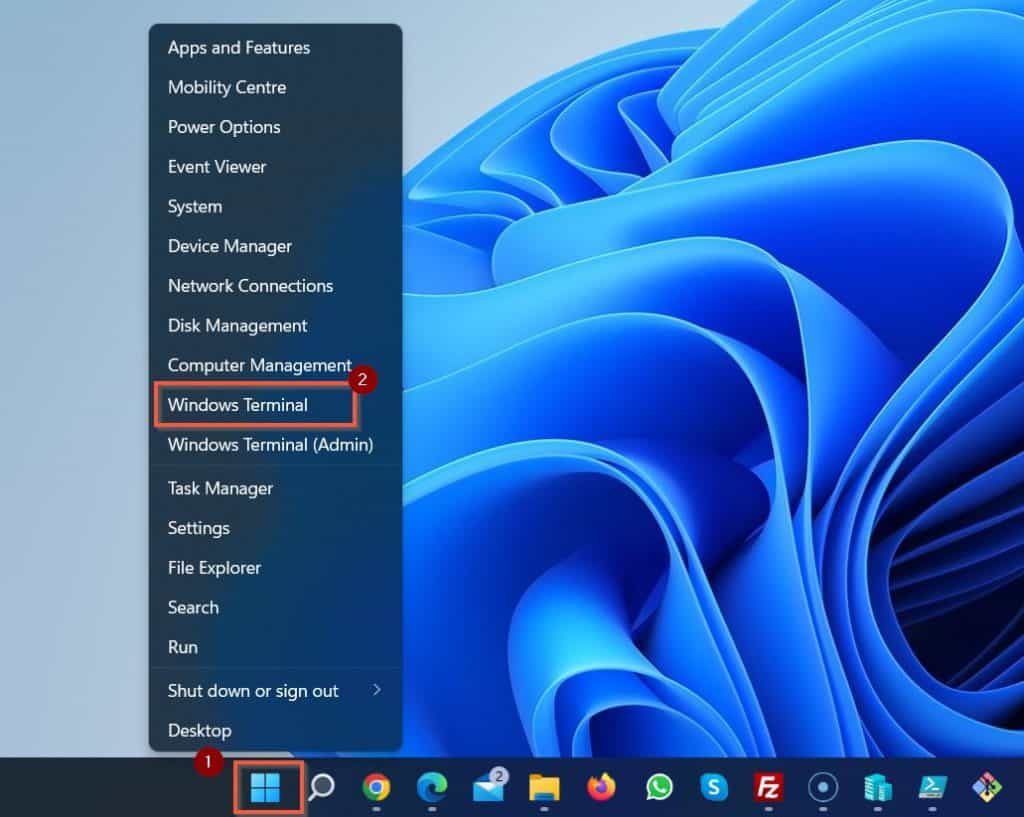Launch FileZilla from taskbar
Viewport: 1024px width, 817px height.
pos(769,787)
